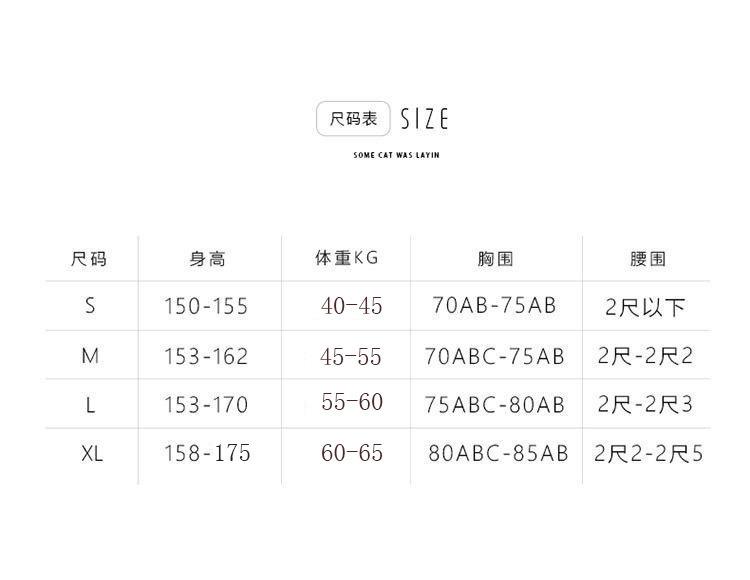Click the waist cell 2尺-2尺3
Screen dimensions: 750x580
[646, 404]
